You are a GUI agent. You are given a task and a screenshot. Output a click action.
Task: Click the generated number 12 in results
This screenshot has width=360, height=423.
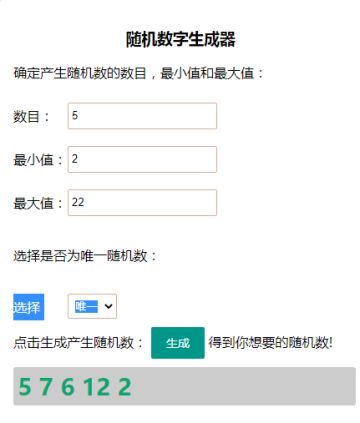[96, 387]
